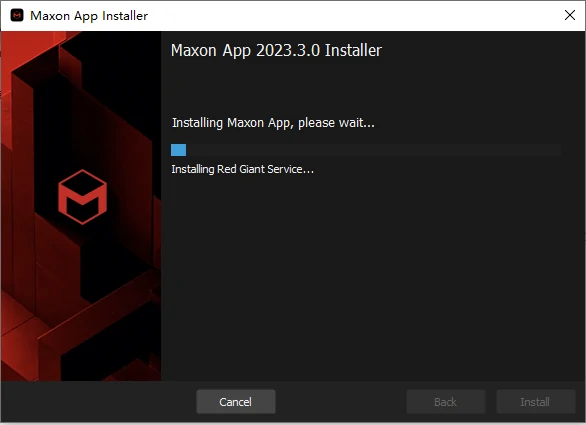586x425 pixels.
Task: Click the footer area left of Cancel
Action: (x=98, y=402)
